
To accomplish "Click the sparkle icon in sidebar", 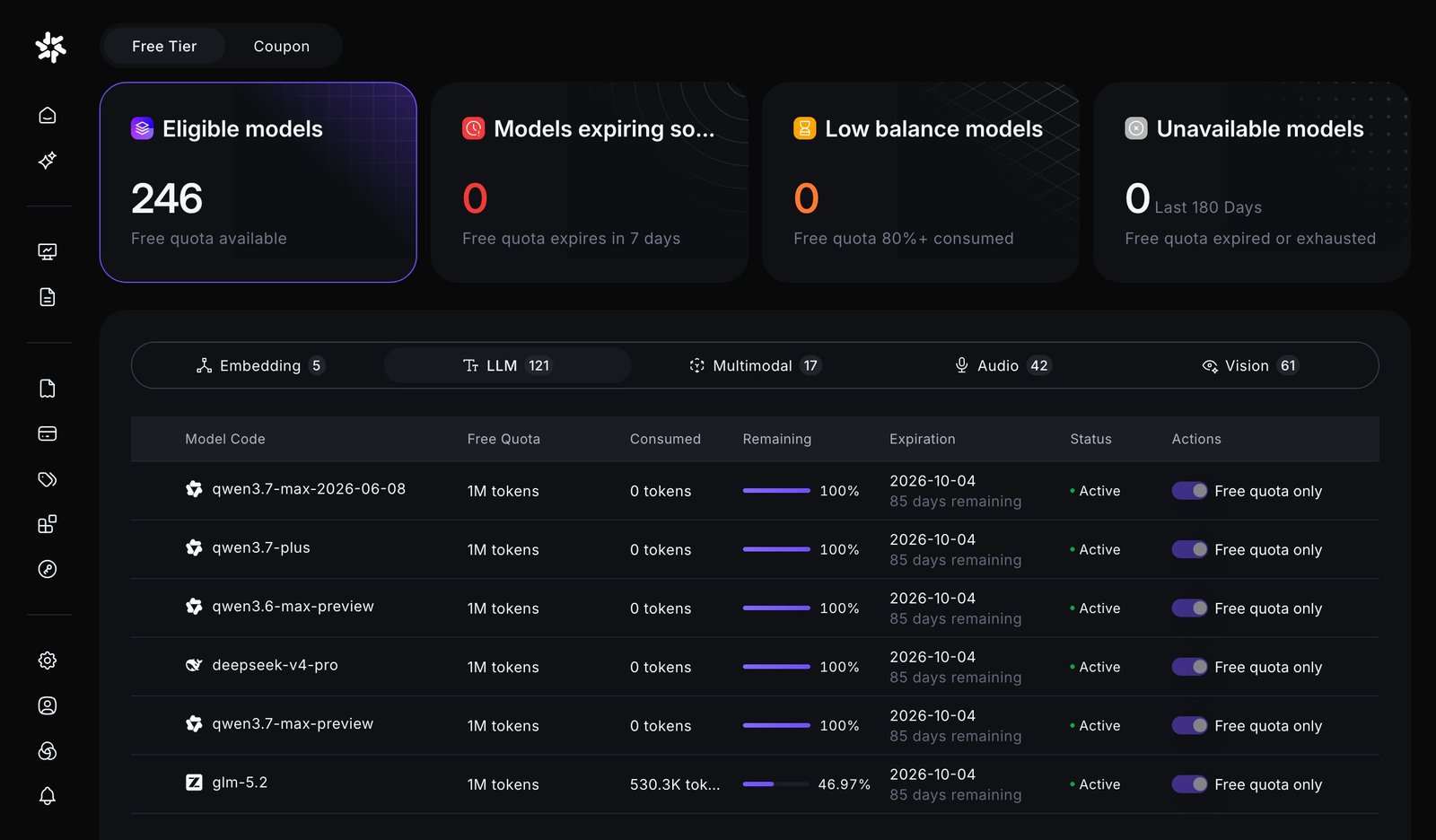I will (48, 161).
